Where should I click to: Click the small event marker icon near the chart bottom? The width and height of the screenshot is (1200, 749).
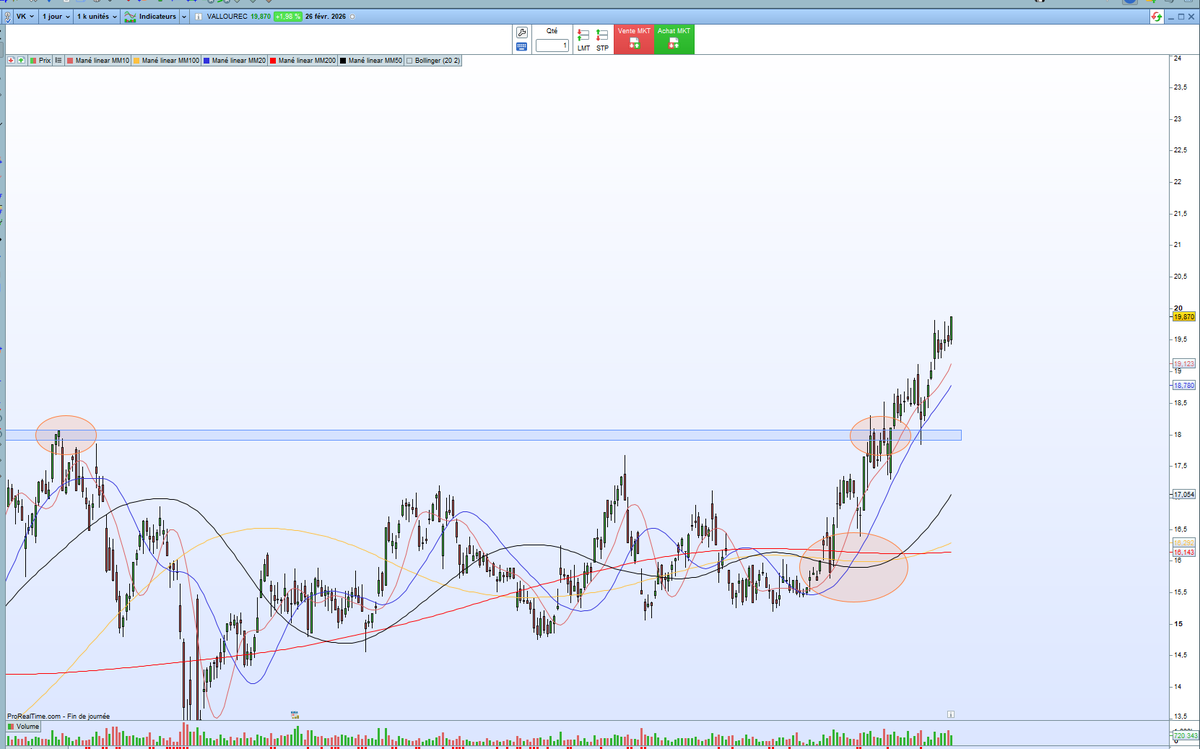pos(295,714)
